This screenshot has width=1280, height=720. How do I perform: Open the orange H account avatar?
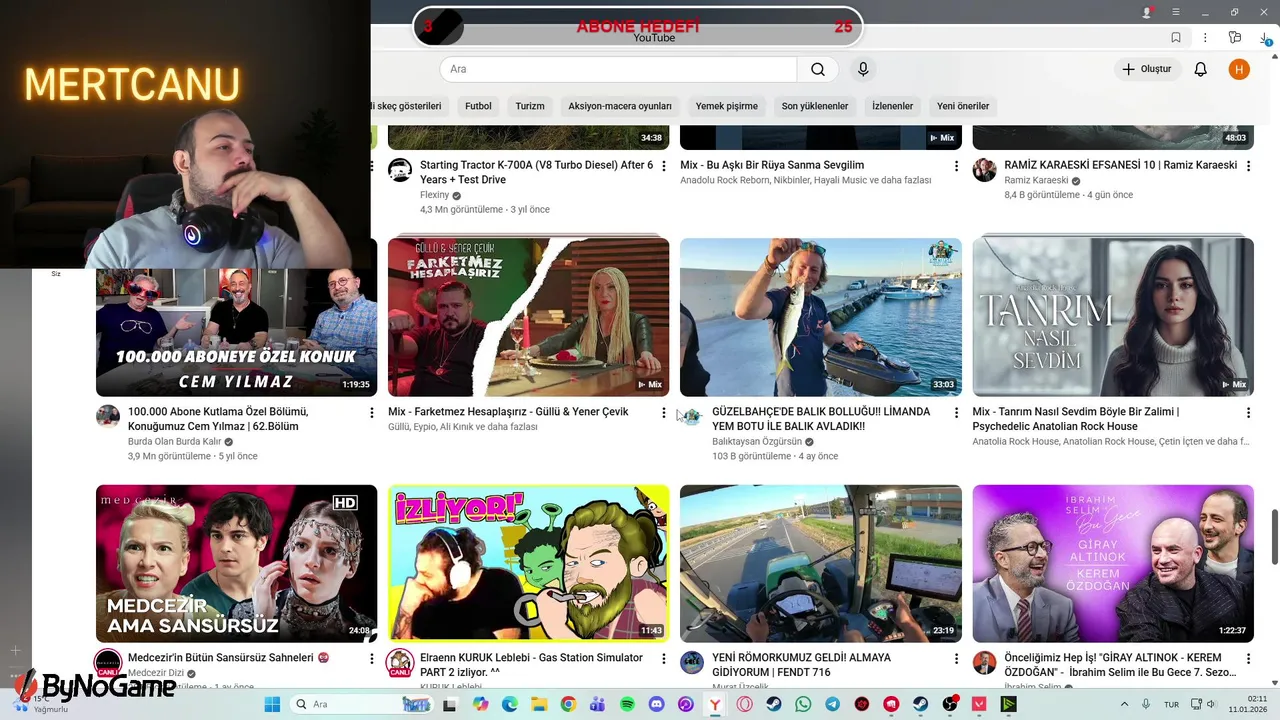(1239, 69)
